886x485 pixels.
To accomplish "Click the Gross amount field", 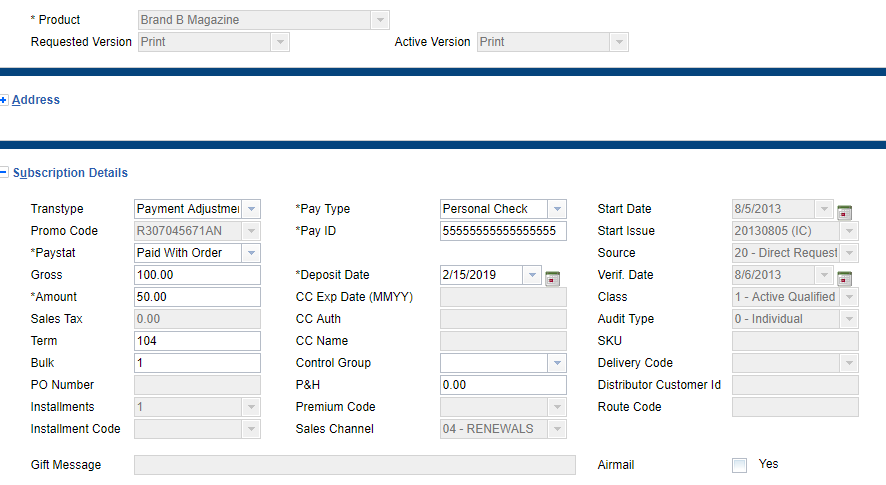I will click(x=197, y=275).
